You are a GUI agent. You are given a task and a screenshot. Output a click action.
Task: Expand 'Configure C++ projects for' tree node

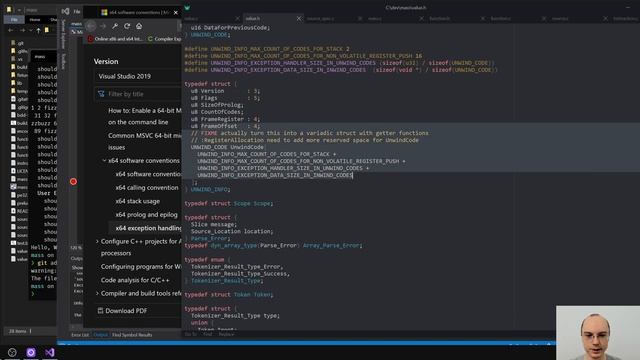click(x=97, y=242)
